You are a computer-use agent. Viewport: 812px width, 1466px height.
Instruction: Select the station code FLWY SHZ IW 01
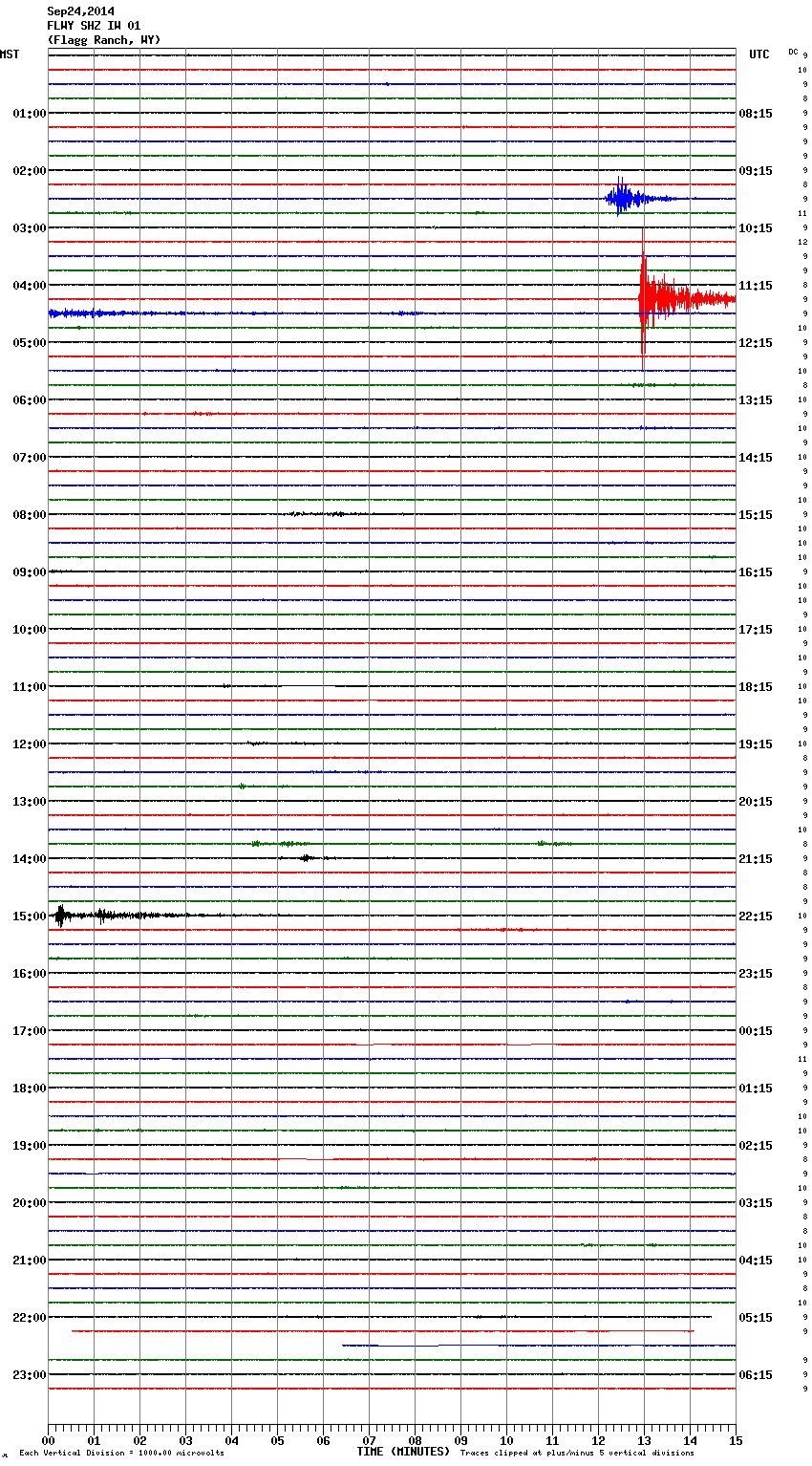[94, 26]
